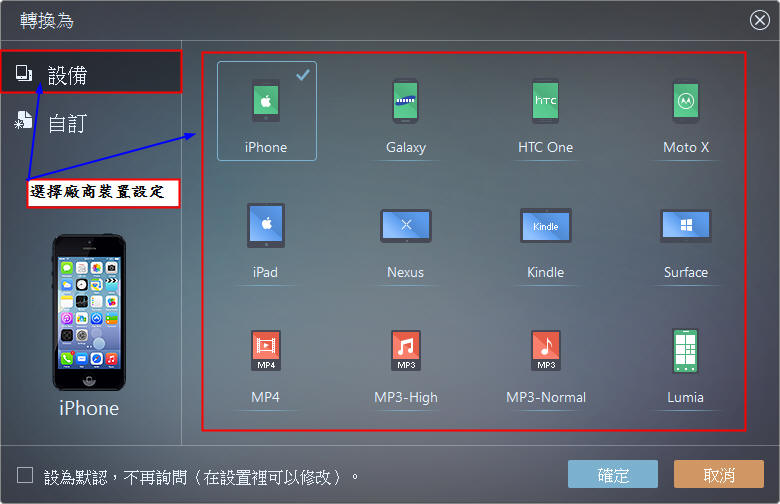Pick the Kindle device preset

[x=545, y=226]
